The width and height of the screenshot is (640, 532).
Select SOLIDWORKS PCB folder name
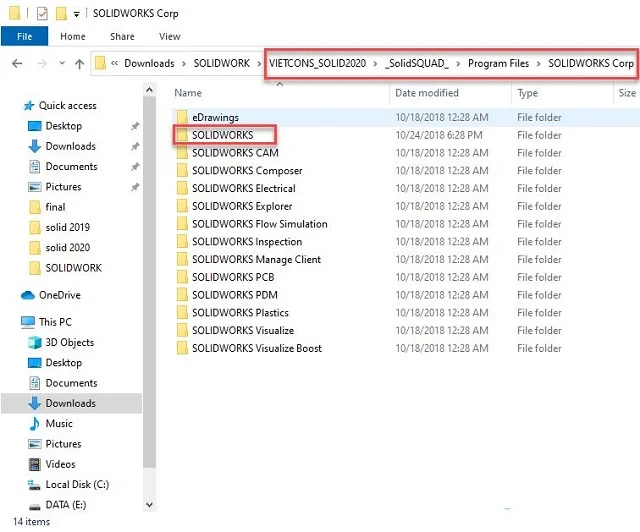click(233, 277)
